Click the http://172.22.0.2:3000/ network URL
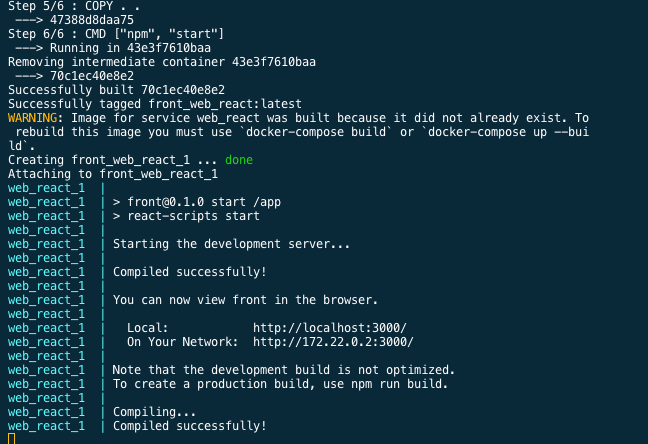 (333, 342)
